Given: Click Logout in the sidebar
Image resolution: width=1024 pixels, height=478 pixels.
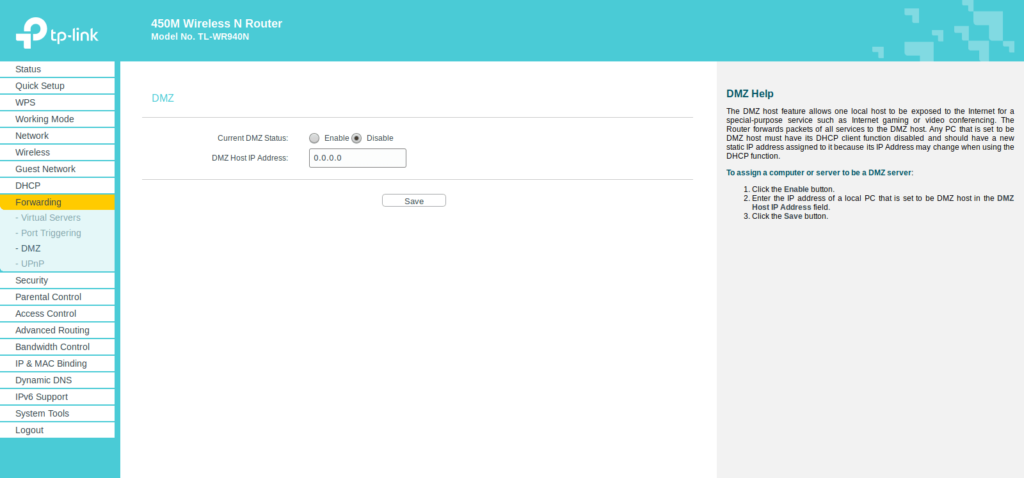Looking at the screenshot, I should [29, 430].
